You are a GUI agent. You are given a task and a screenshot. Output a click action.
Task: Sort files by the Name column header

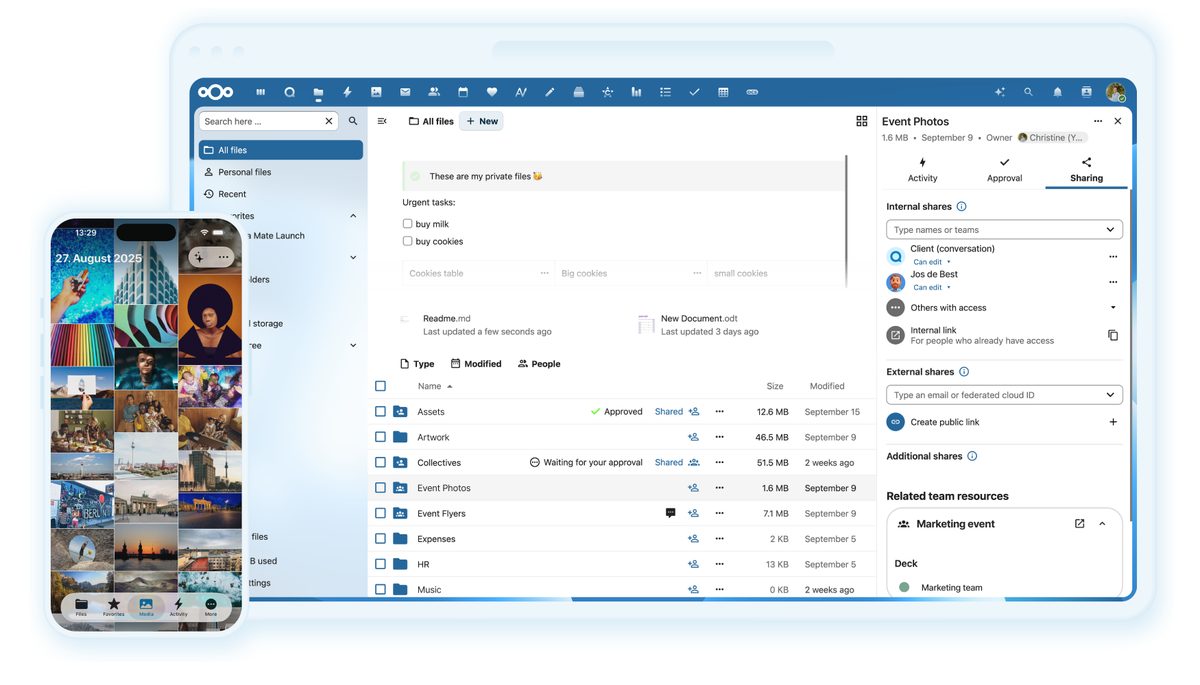(x=434, y=386)
